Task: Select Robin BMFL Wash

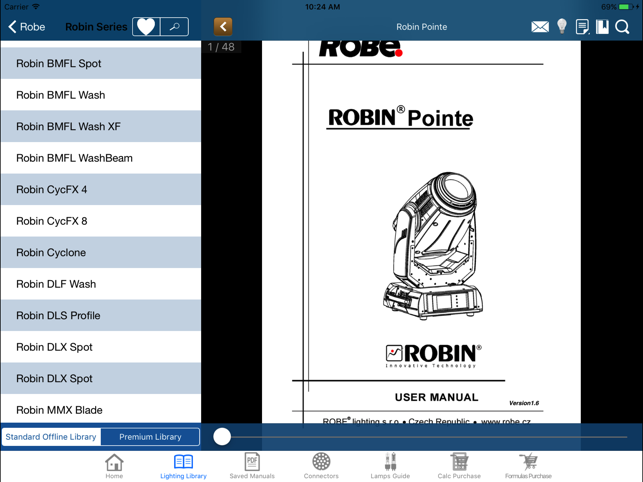Action: pyautogui.click(x=101, y=95)
